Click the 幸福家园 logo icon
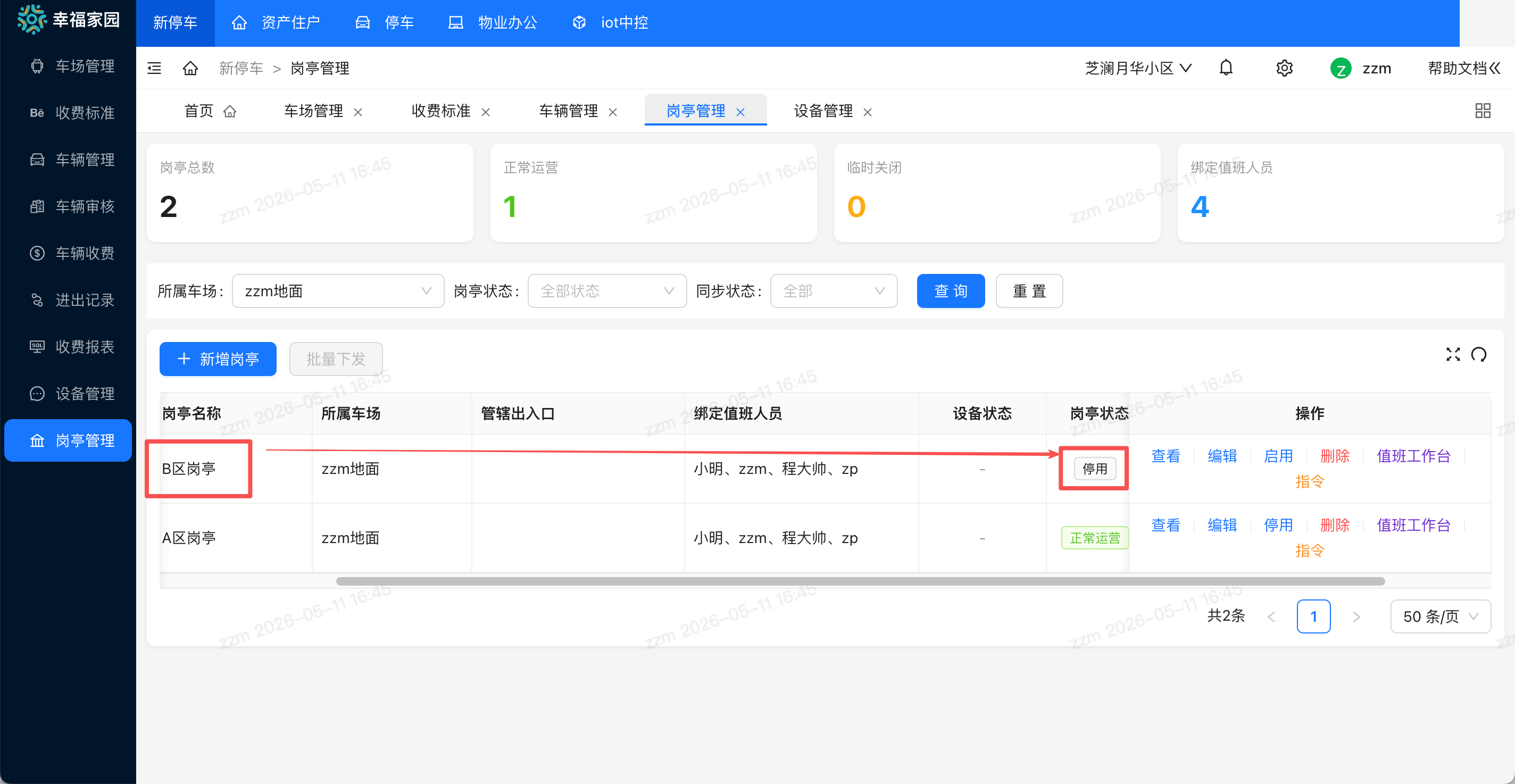The height and width of the screenshot is (784, 1515). tap(31, 20)
